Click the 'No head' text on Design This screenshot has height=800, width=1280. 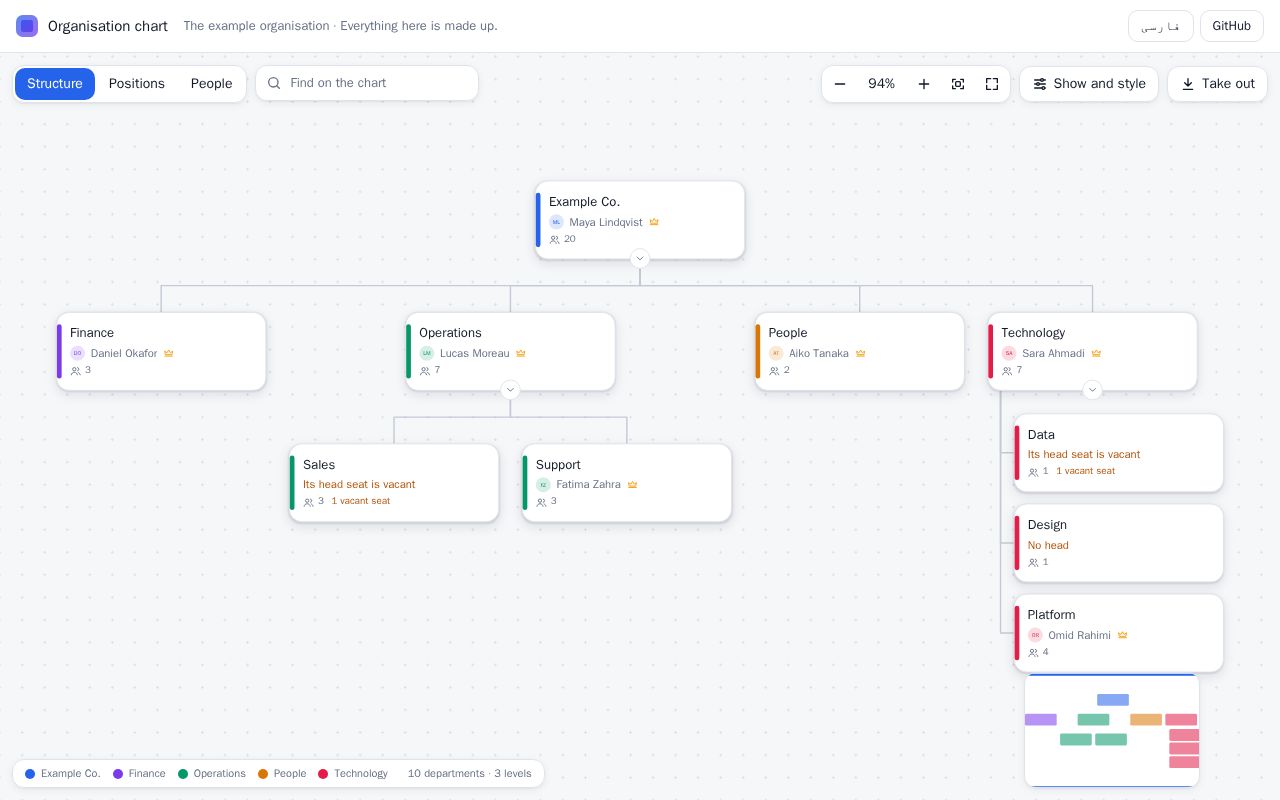(x=1048, y=545)
